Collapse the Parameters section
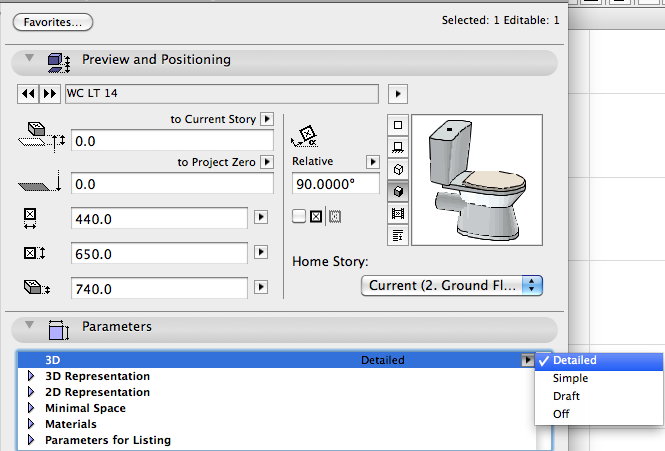The image size is (665, 451). pos(29,325)
